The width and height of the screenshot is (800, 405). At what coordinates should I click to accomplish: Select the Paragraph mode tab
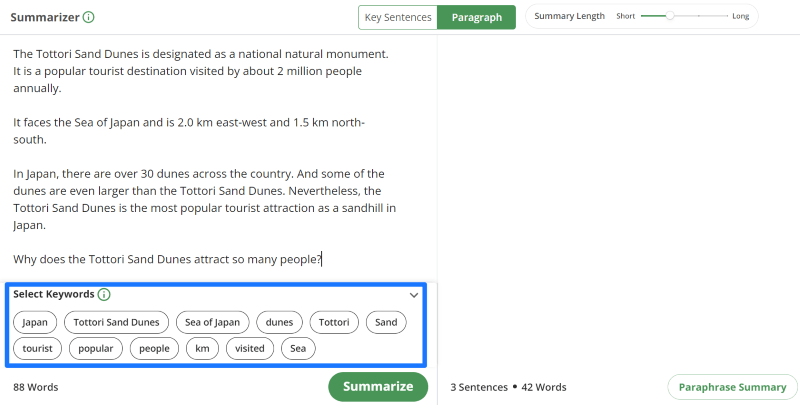click(477, 17)
